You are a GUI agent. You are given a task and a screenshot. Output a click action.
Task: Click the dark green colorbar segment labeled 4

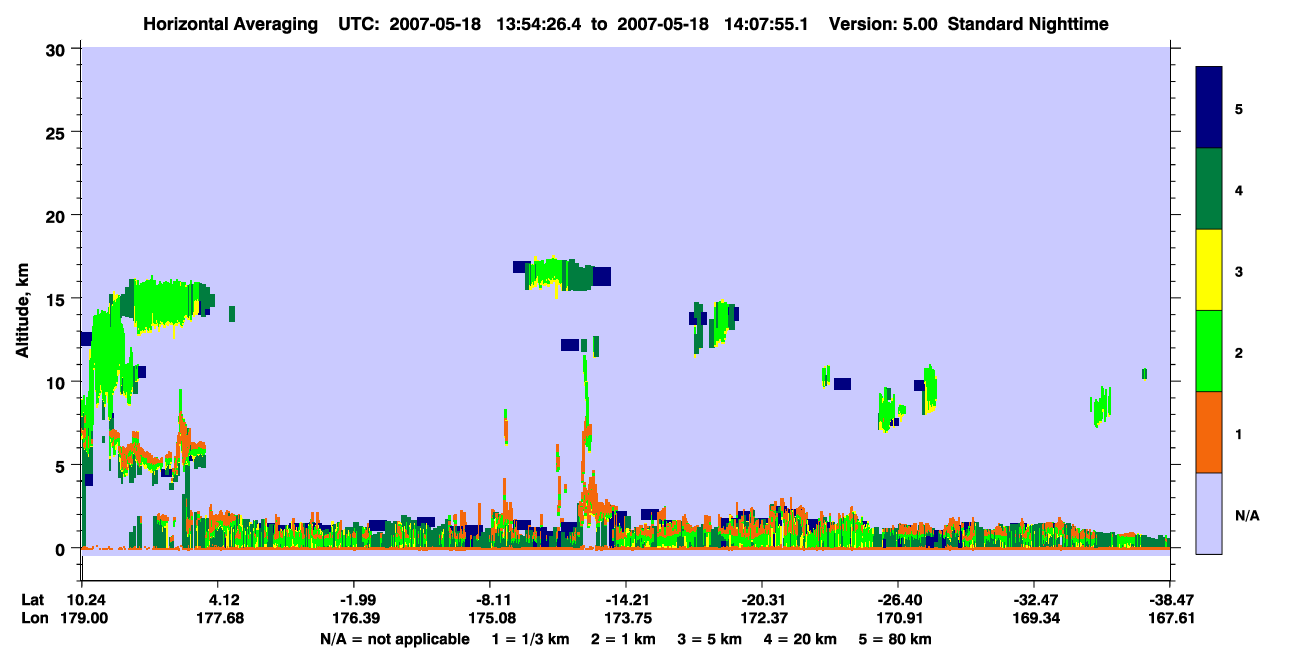pyautogui.click(x=1209, y=189)
